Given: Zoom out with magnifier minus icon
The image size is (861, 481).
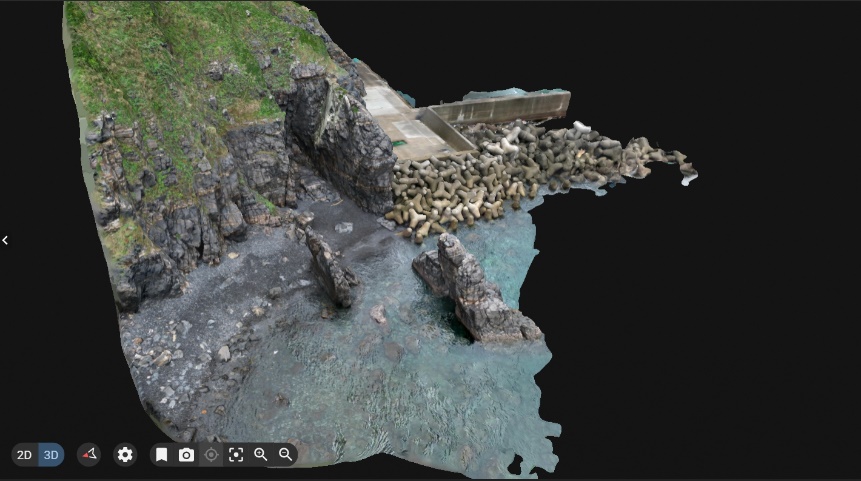Looking at the screenshot, I should coord(286,454).
